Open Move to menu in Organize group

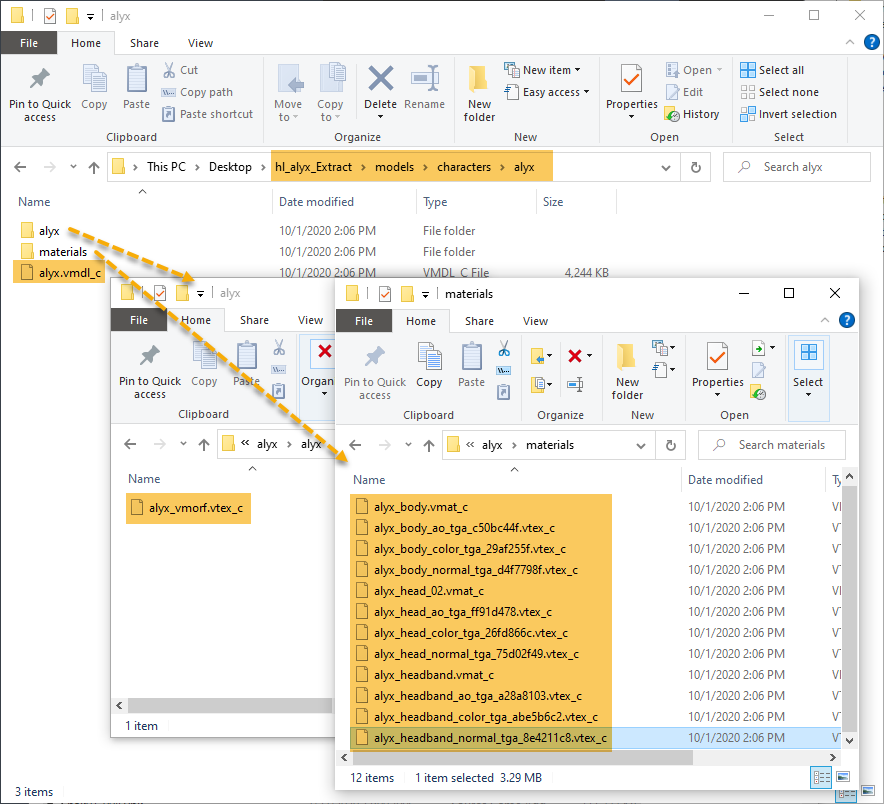288,93
